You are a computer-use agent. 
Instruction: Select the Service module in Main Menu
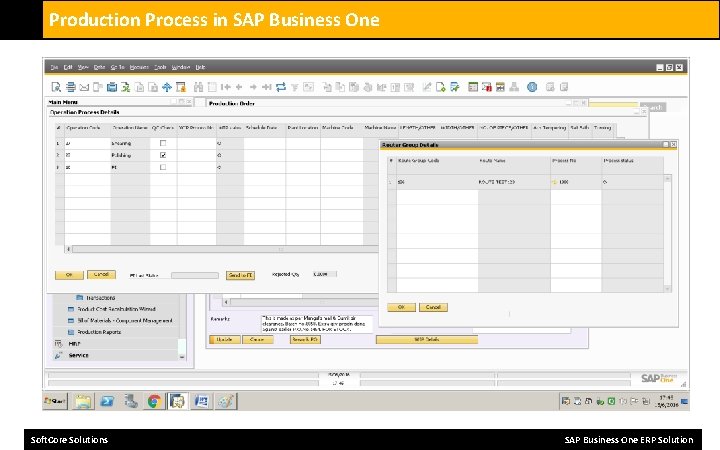[79, 355]
